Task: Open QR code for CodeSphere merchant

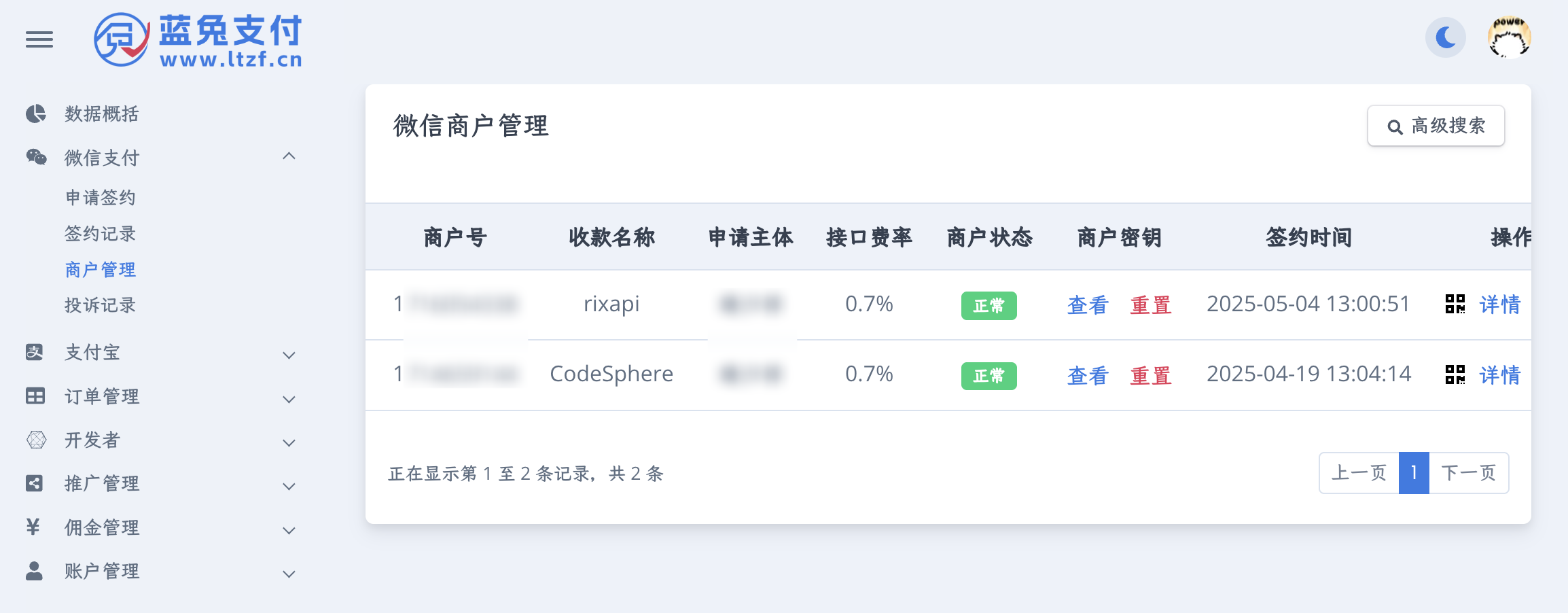Action: point(1455,374)
